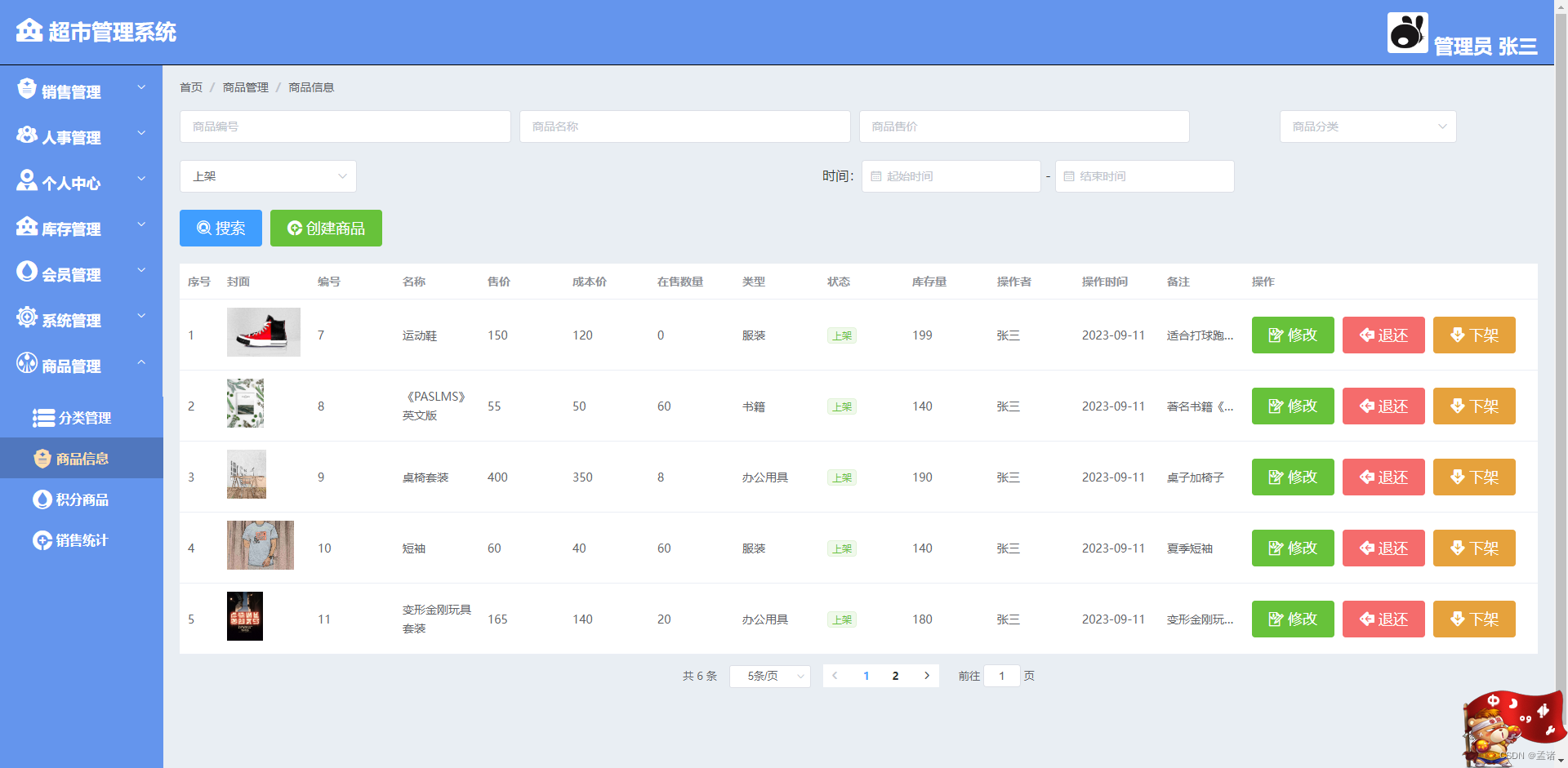Expand the 库存管理 menu chevron
Viewport: 1568px width, 768px height.
point(141,224)
